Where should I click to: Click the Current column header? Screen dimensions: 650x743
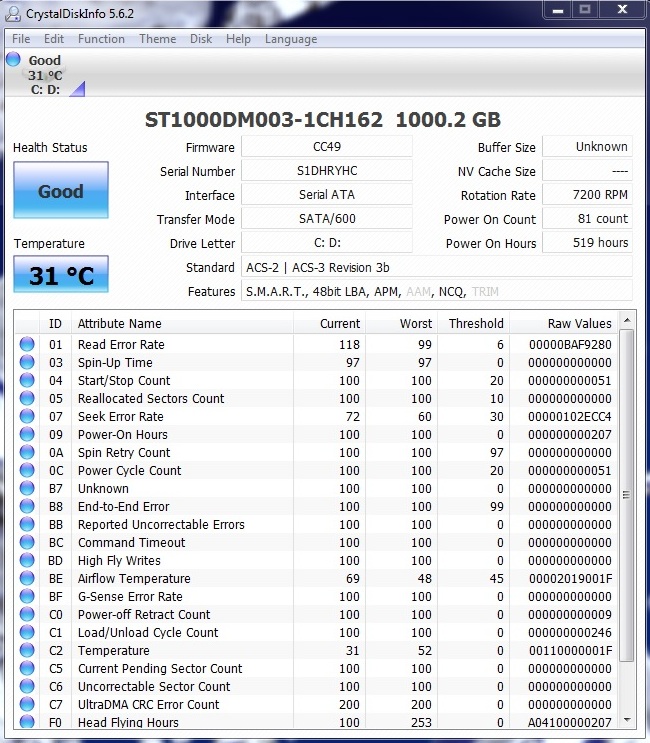click(330, 323)
